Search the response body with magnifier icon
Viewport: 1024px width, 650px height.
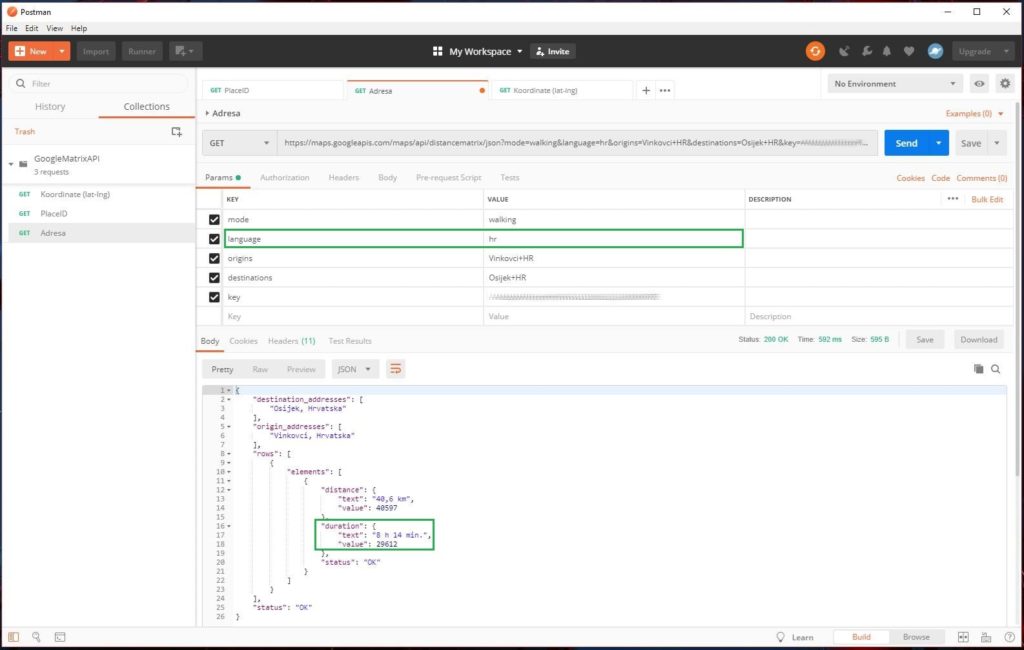tap(996, 369)
